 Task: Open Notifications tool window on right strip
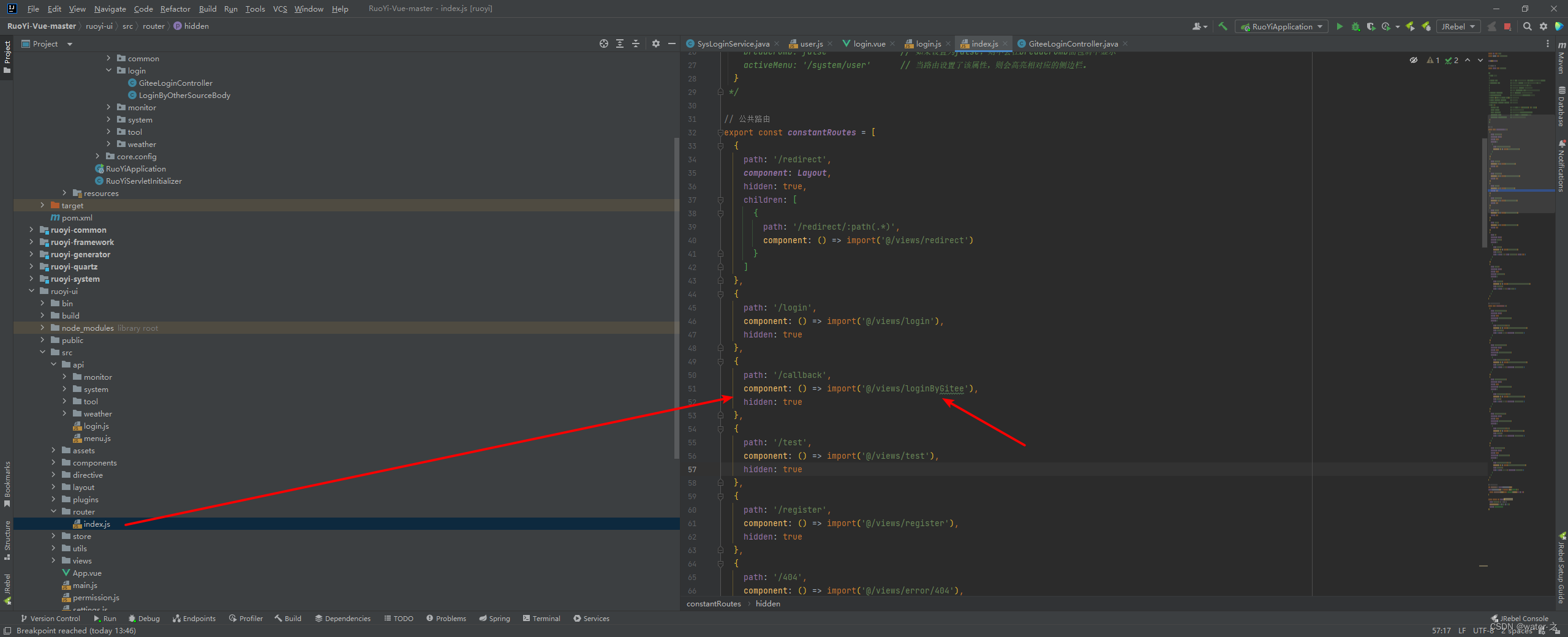tap(1561, 166)
